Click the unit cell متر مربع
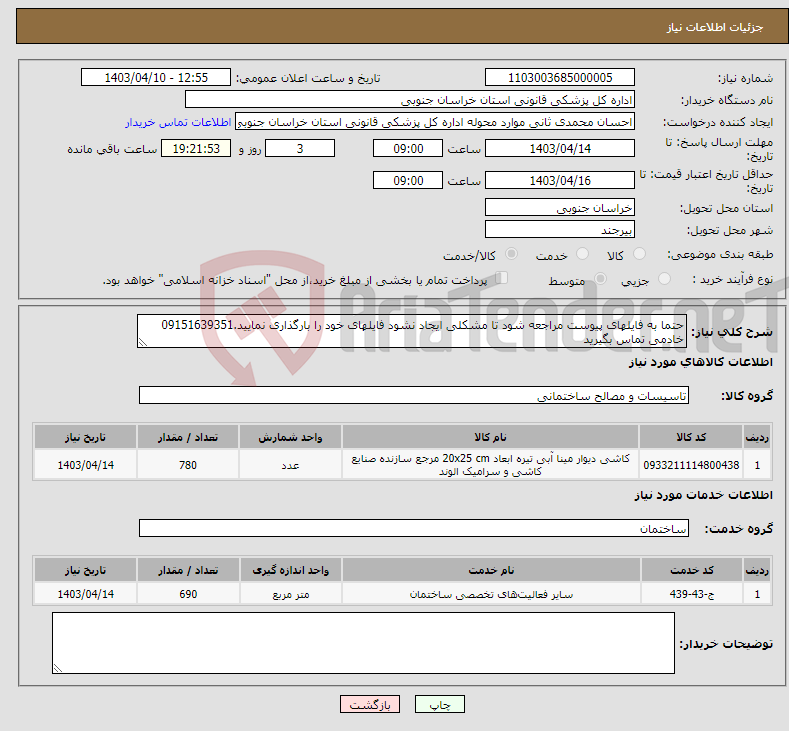 point(290,594)
